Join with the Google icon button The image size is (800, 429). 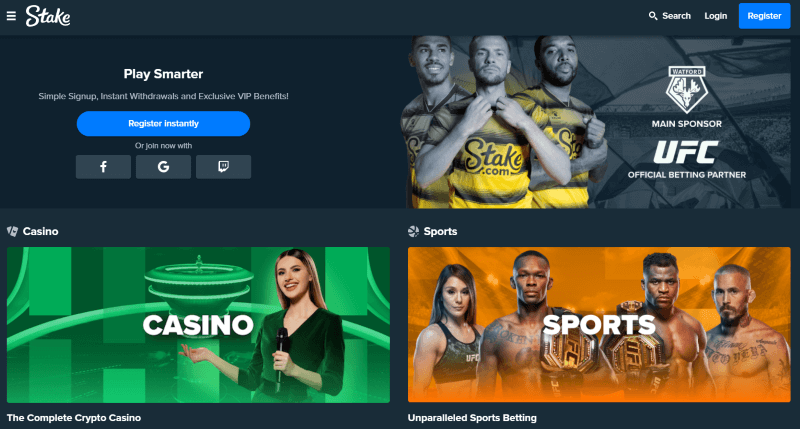[163, 167]
